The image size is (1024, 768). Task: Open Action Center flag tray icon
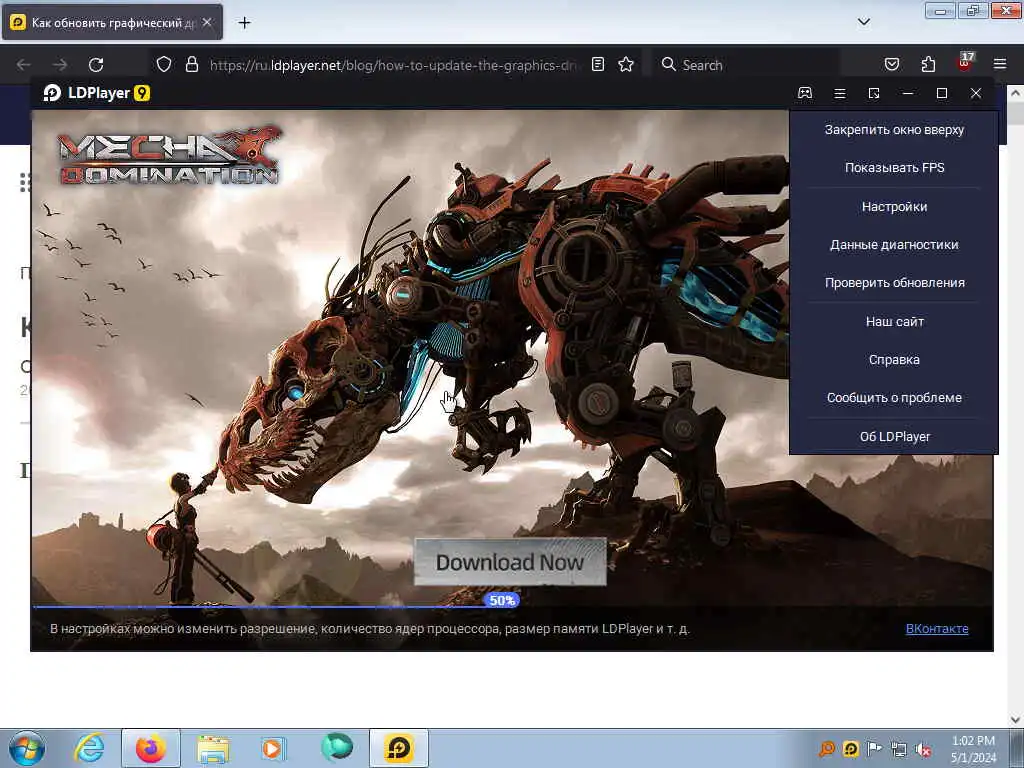pyautogui.click(x=874, y=748)
